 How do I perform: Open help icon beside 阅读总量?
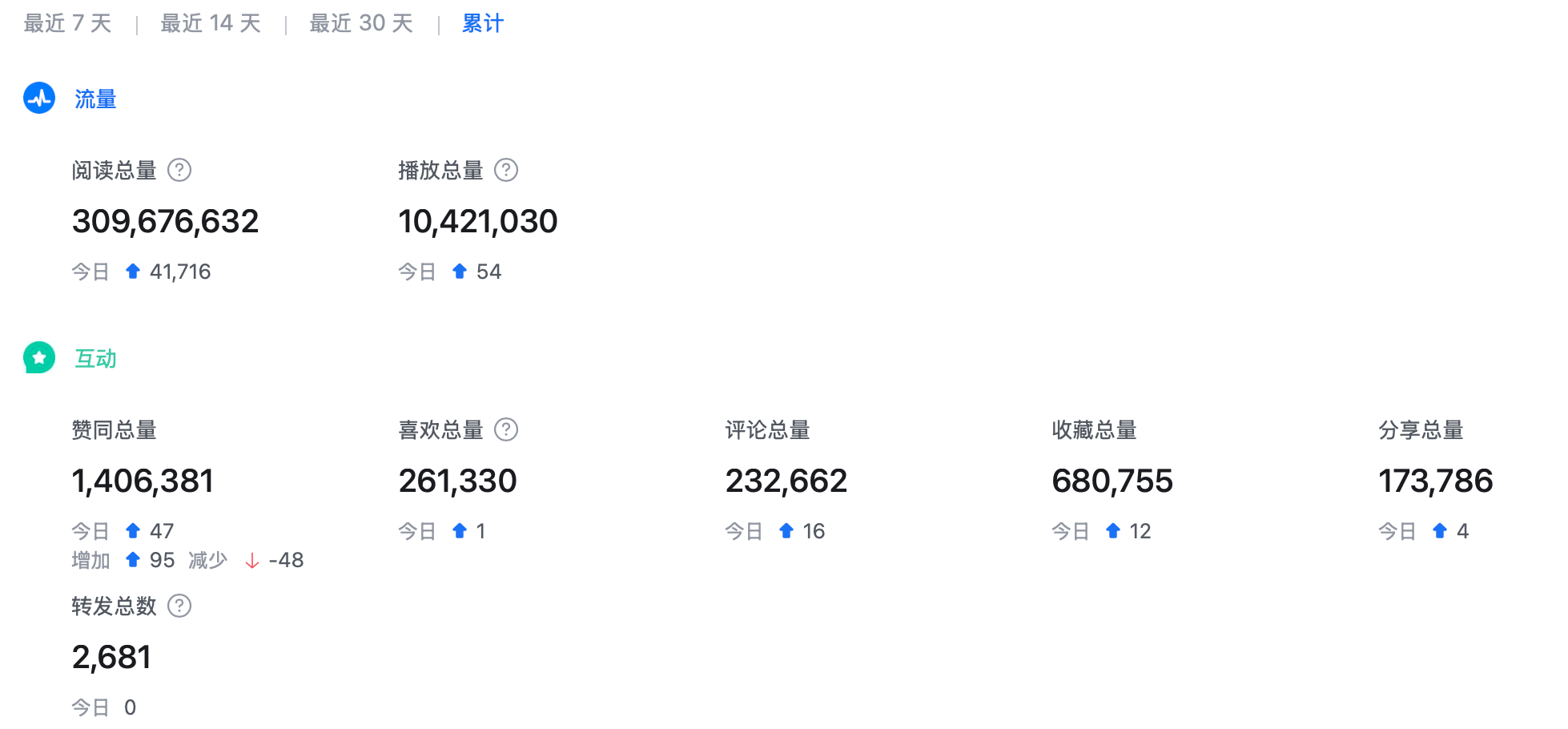click(x=179, y=170)
